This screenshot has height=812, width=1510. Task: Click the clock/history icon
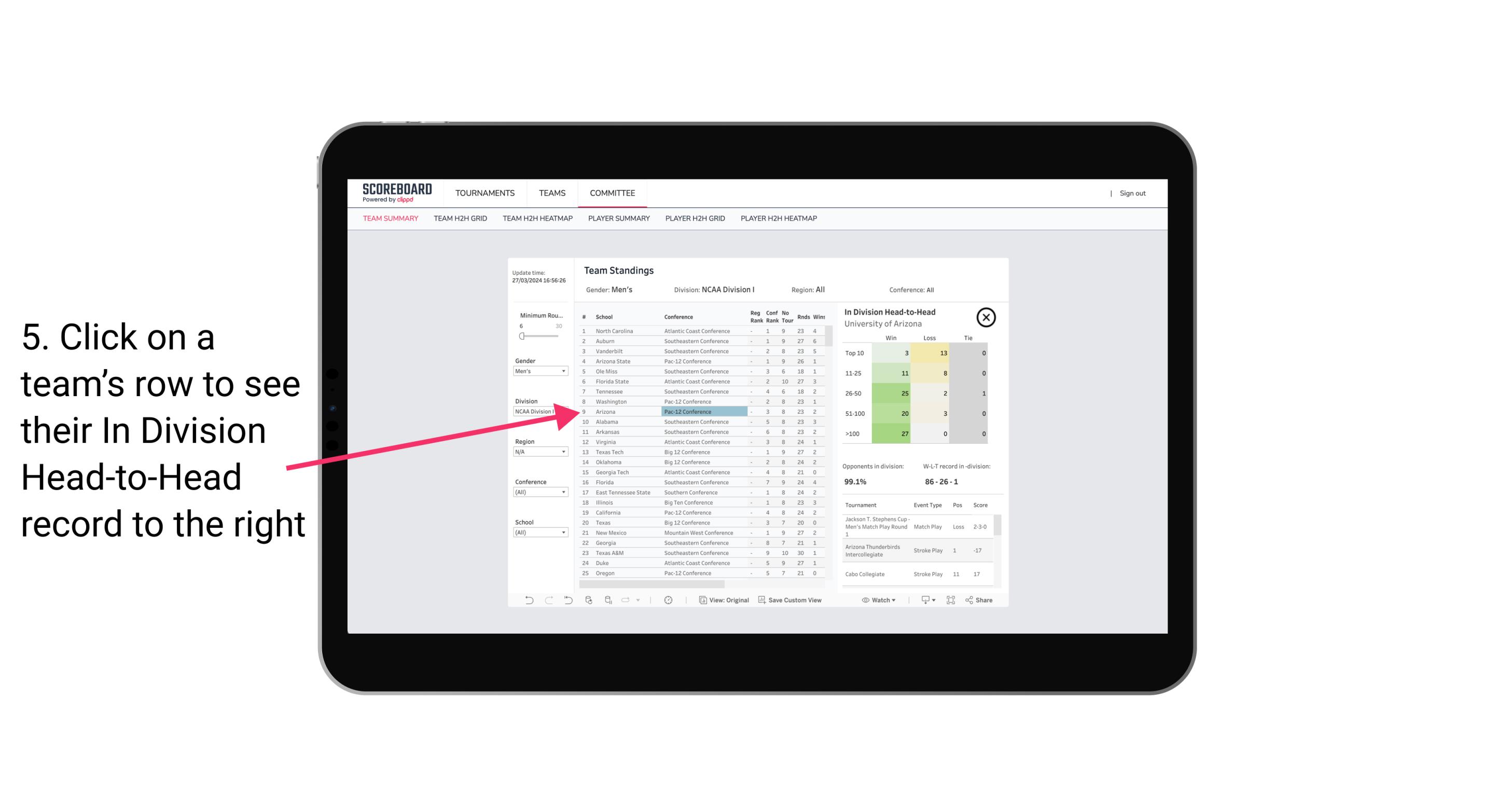pyautogui.click(x=668, y=600)
